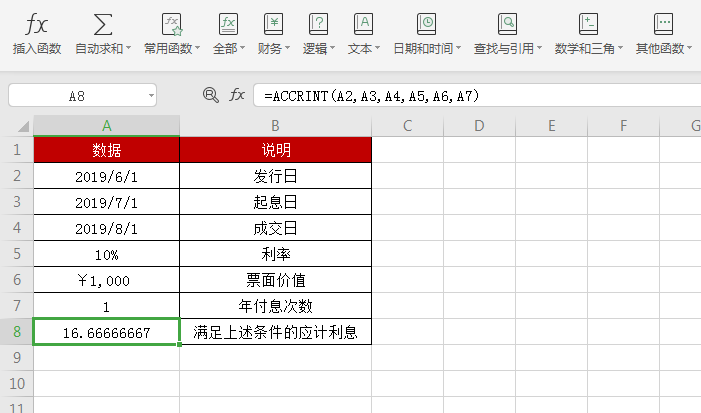Screen dimensions: 701x413
Task: Open the Financial (财务) functions icon
Action: pos(273,24)
